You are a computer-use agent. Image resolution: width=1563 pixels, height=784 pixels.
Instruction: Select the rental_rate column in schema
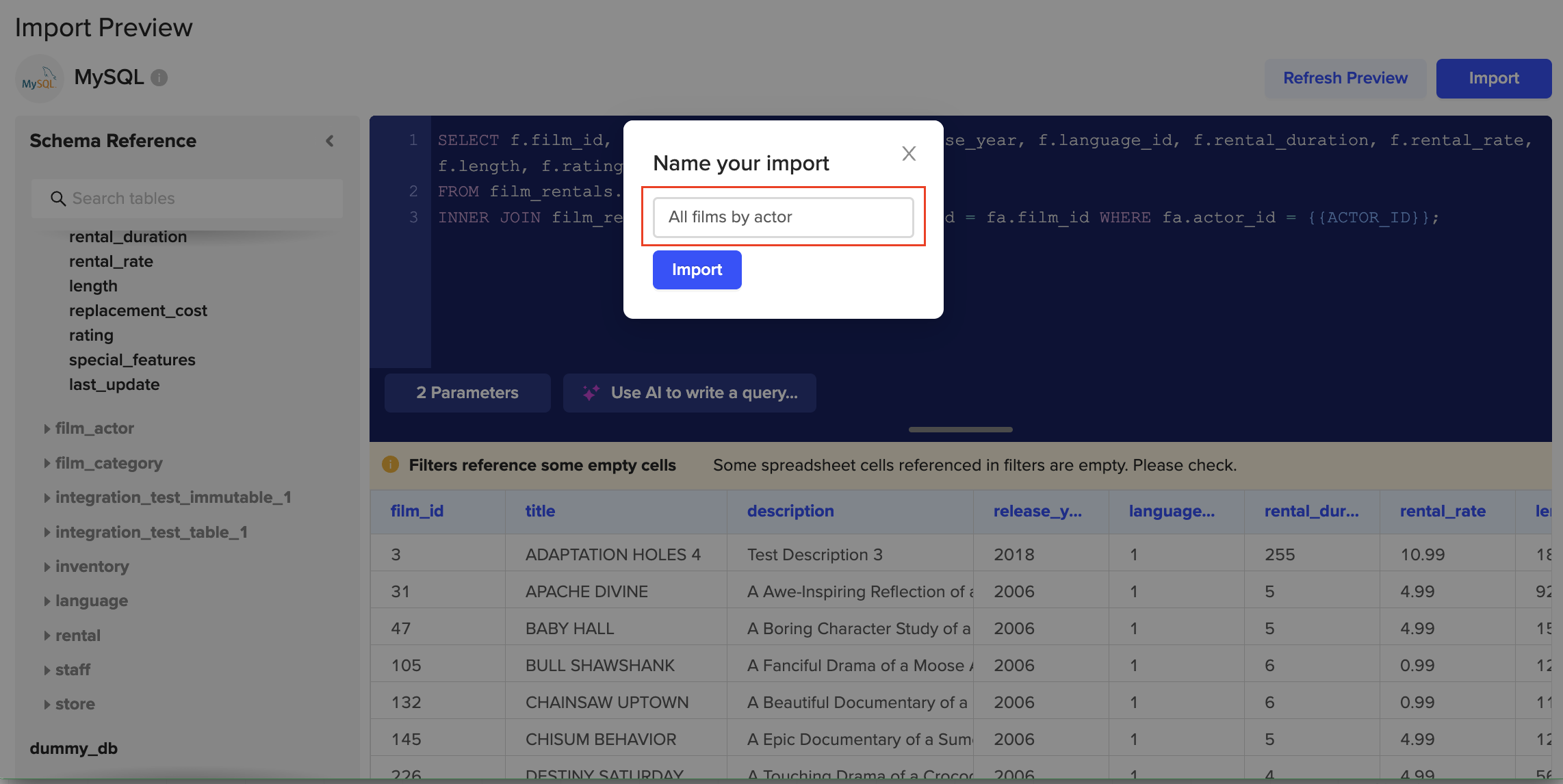coord(111,261)
